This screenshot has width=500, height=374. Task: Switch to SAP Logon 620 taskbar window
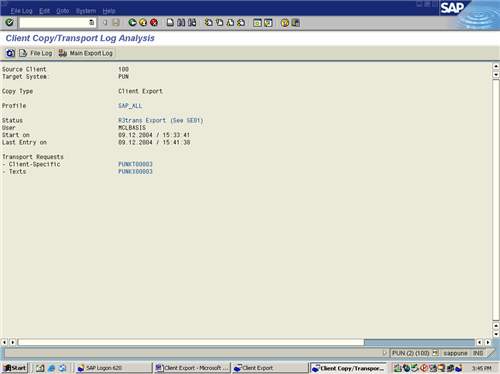tap(113, 368)
